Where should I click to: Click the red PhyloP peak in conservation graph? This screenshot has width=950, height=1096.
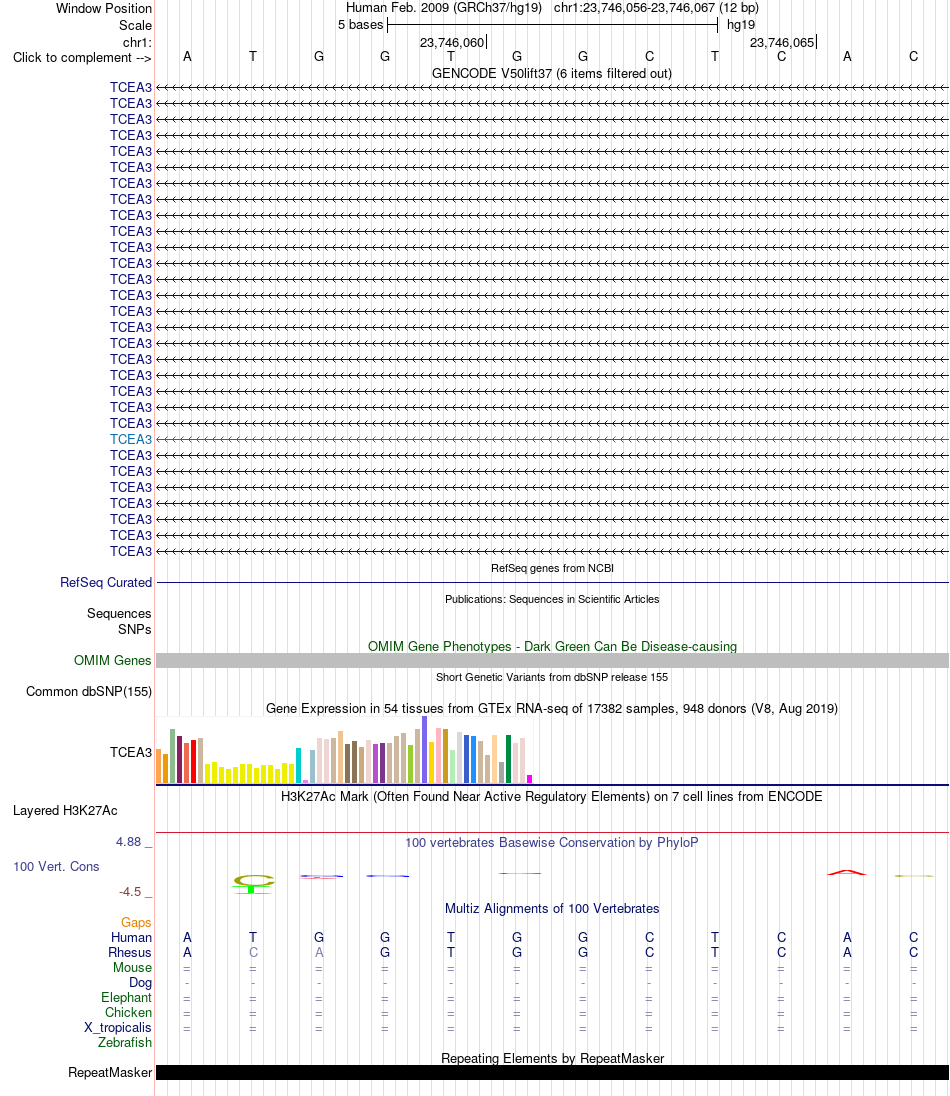847,872
